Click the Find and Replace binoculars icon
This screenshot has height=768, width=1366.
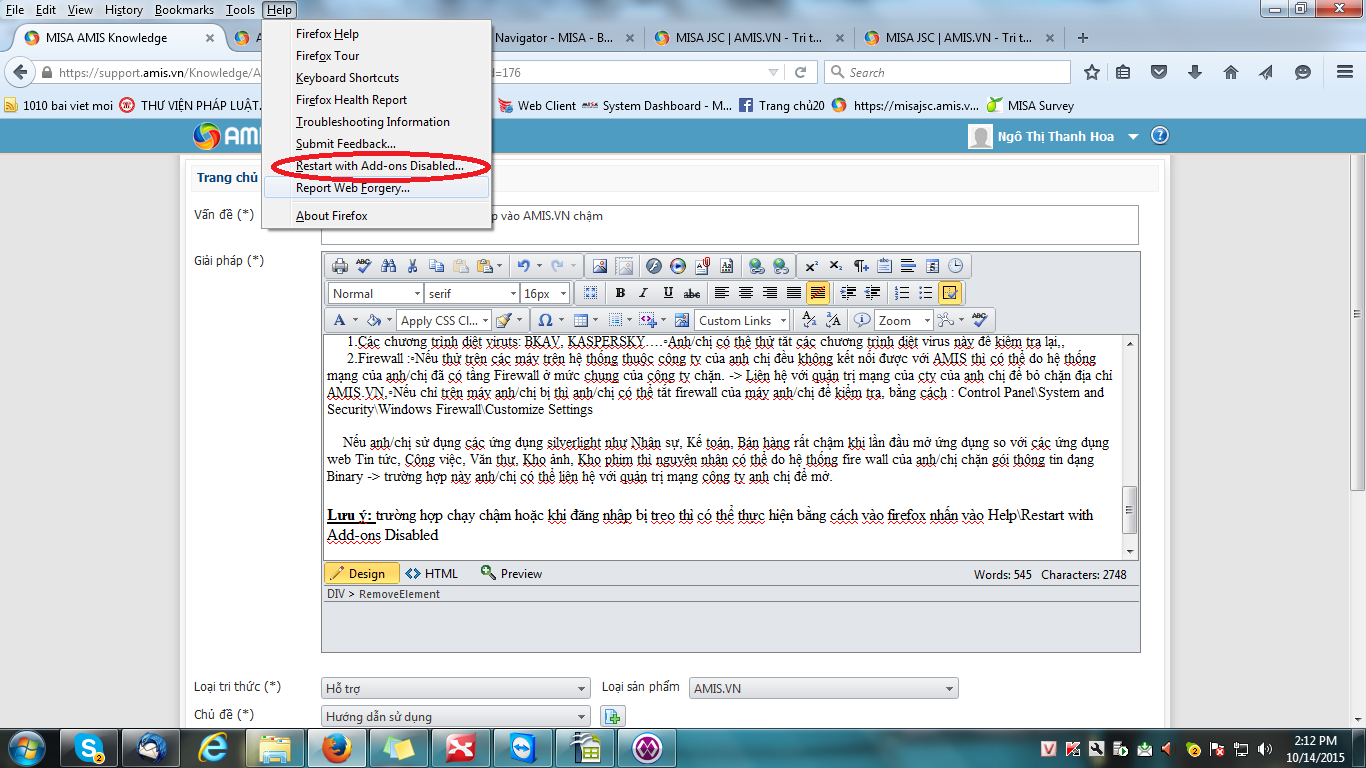click(388, 266)
